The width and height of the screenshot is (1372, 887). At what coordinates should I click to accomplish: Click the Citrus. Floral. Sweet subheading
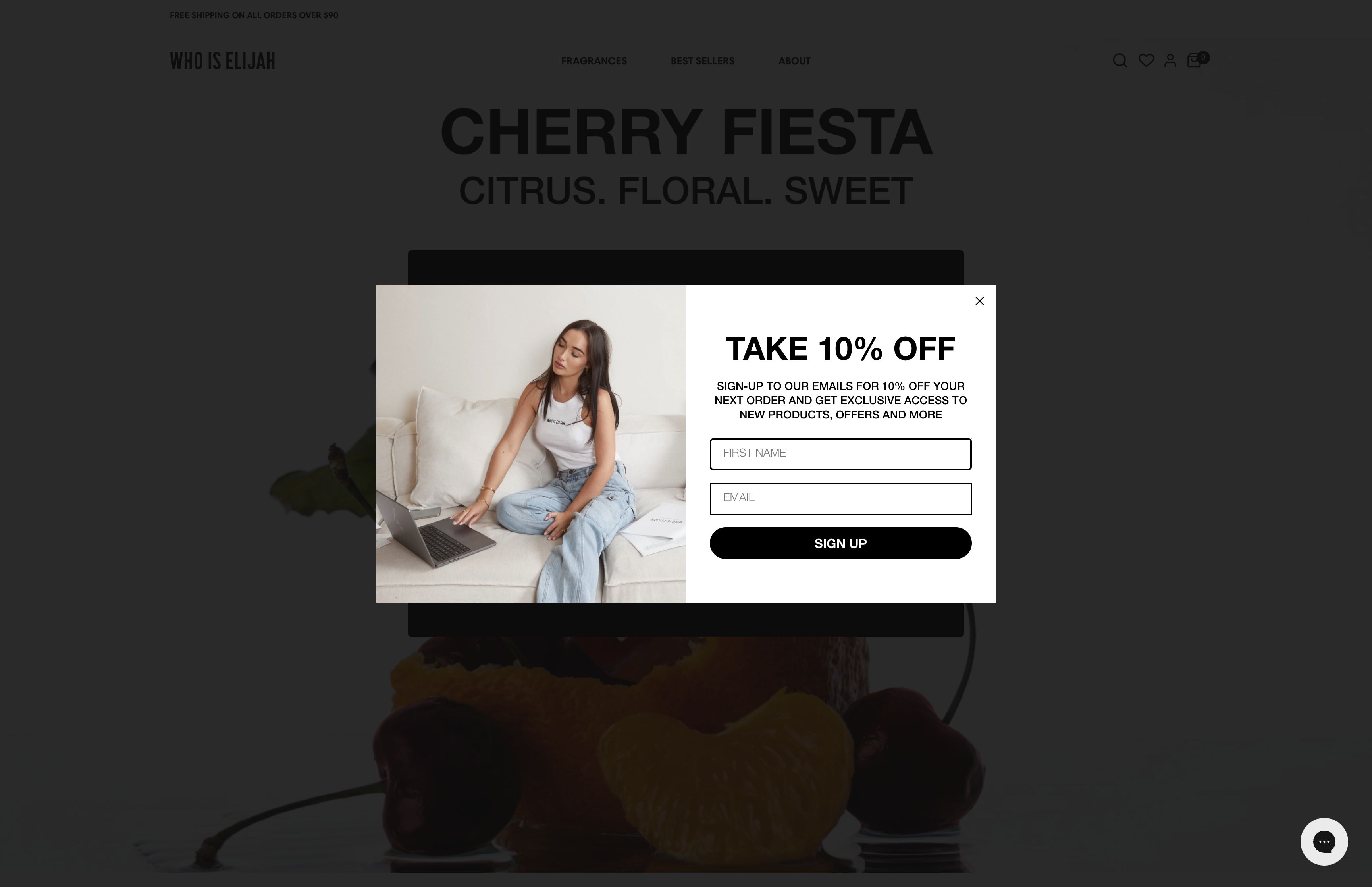pos(686,191)
